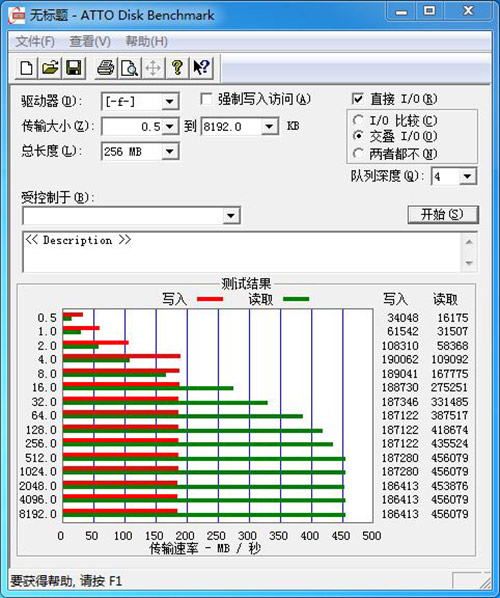Select the 交叠 I/O(O) radio button
The width and height of the screenshot is (500, 598).
tap(358, 136)
